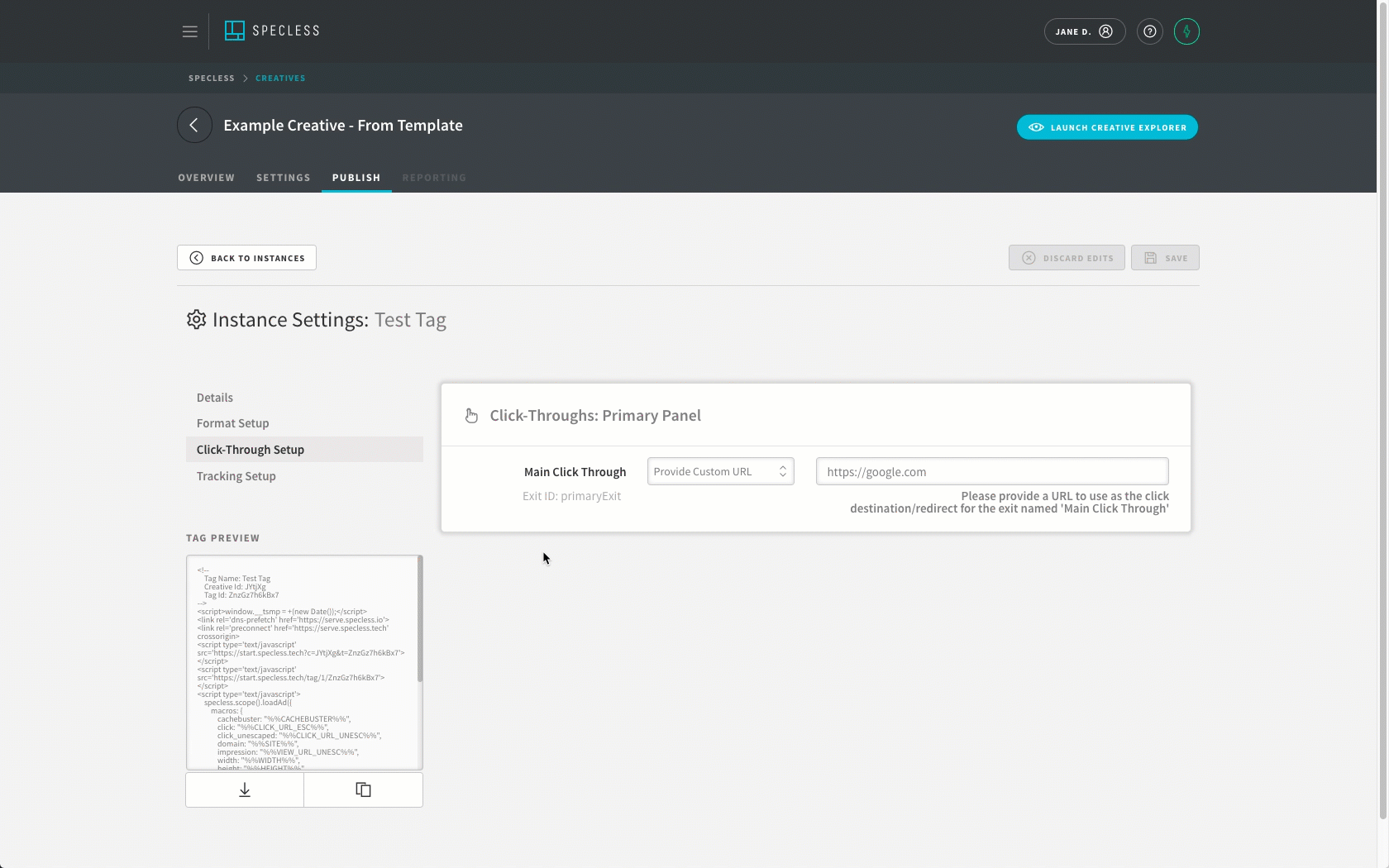The height and width of the screenshot is (868, 1389).
Task: Open the Format Setup section
Action: coord(233,423)
